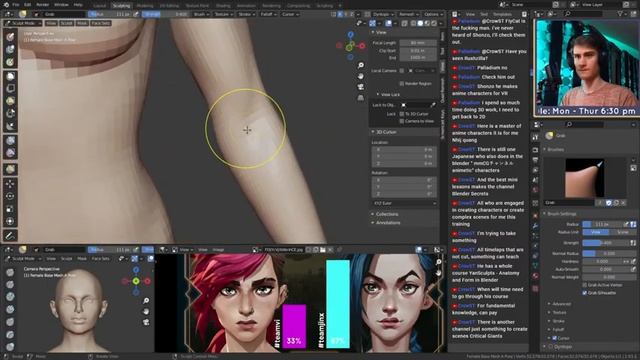Image resolution: width=640 pixels, height=360 pixels.
Task: Enable Lock Camera to View checkbox
Action: click(402, 121)
